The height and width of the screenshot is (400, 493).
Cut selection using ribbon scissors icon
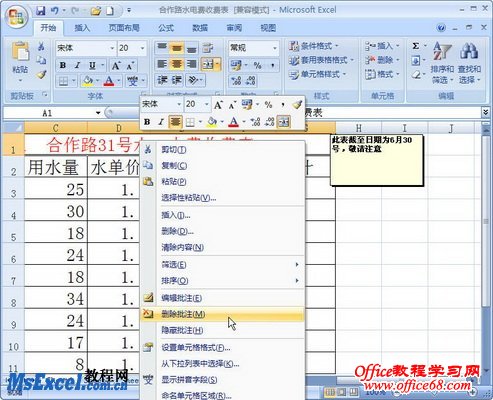coord(41,46)
